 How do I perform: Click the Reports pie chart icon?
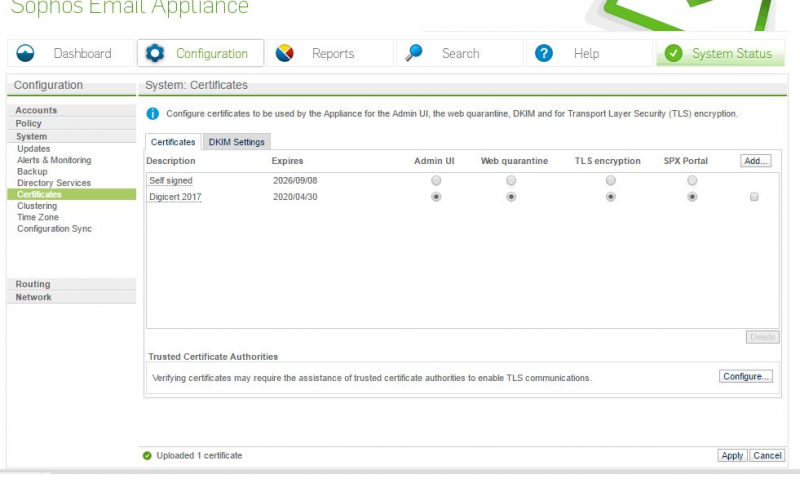(x=285, y=53)
